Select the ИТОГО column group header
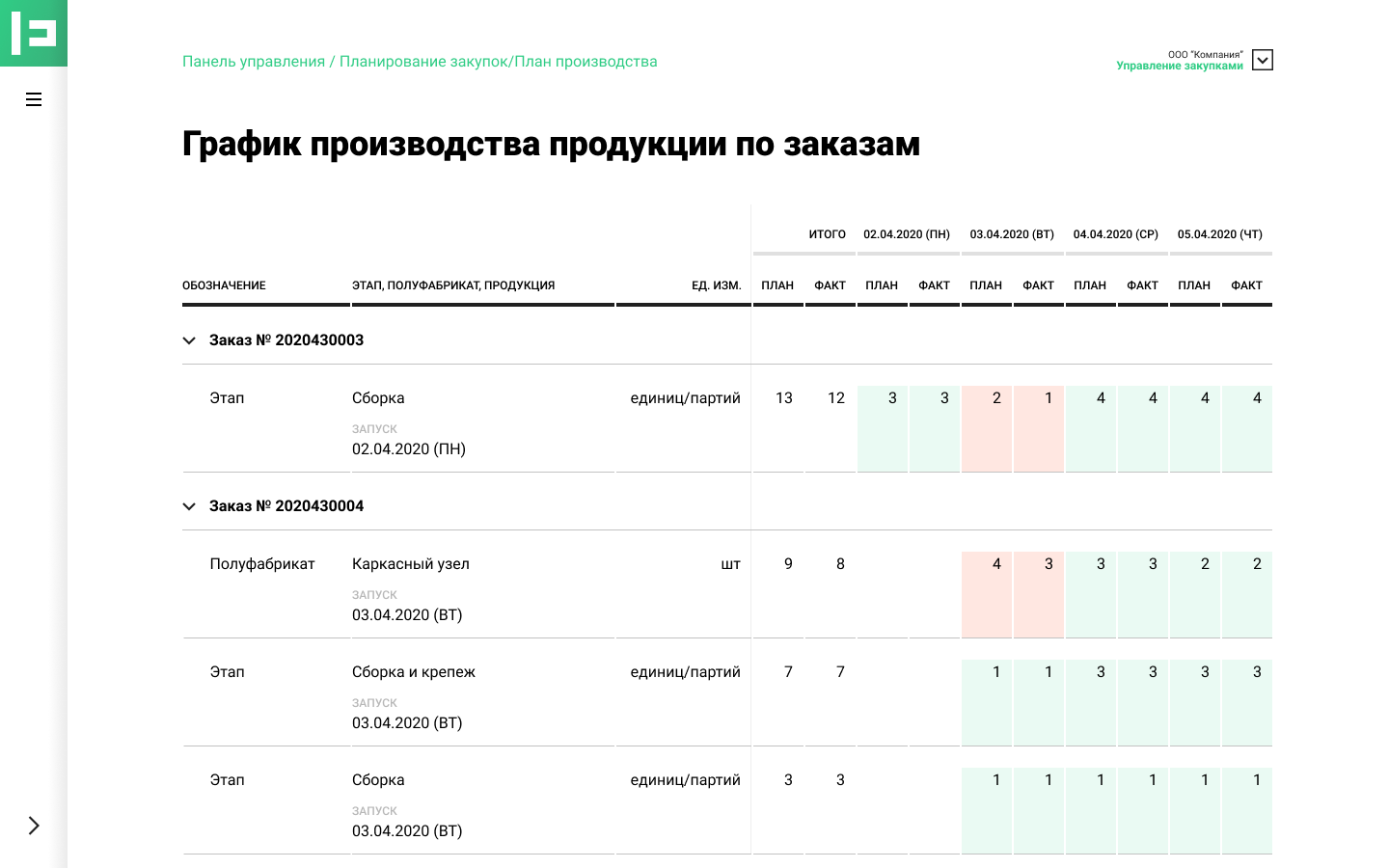 (x=828, y=234)
